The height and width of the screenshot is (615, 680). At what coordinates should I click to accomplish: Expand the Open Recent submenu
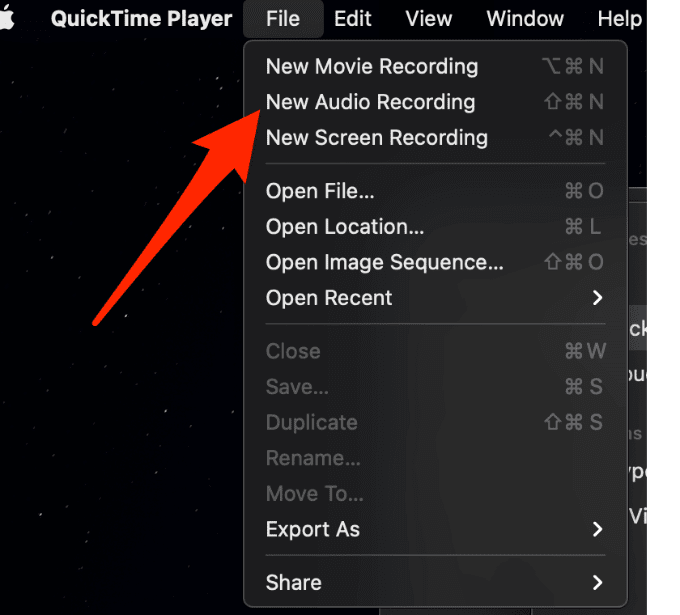tap(329, 298)
